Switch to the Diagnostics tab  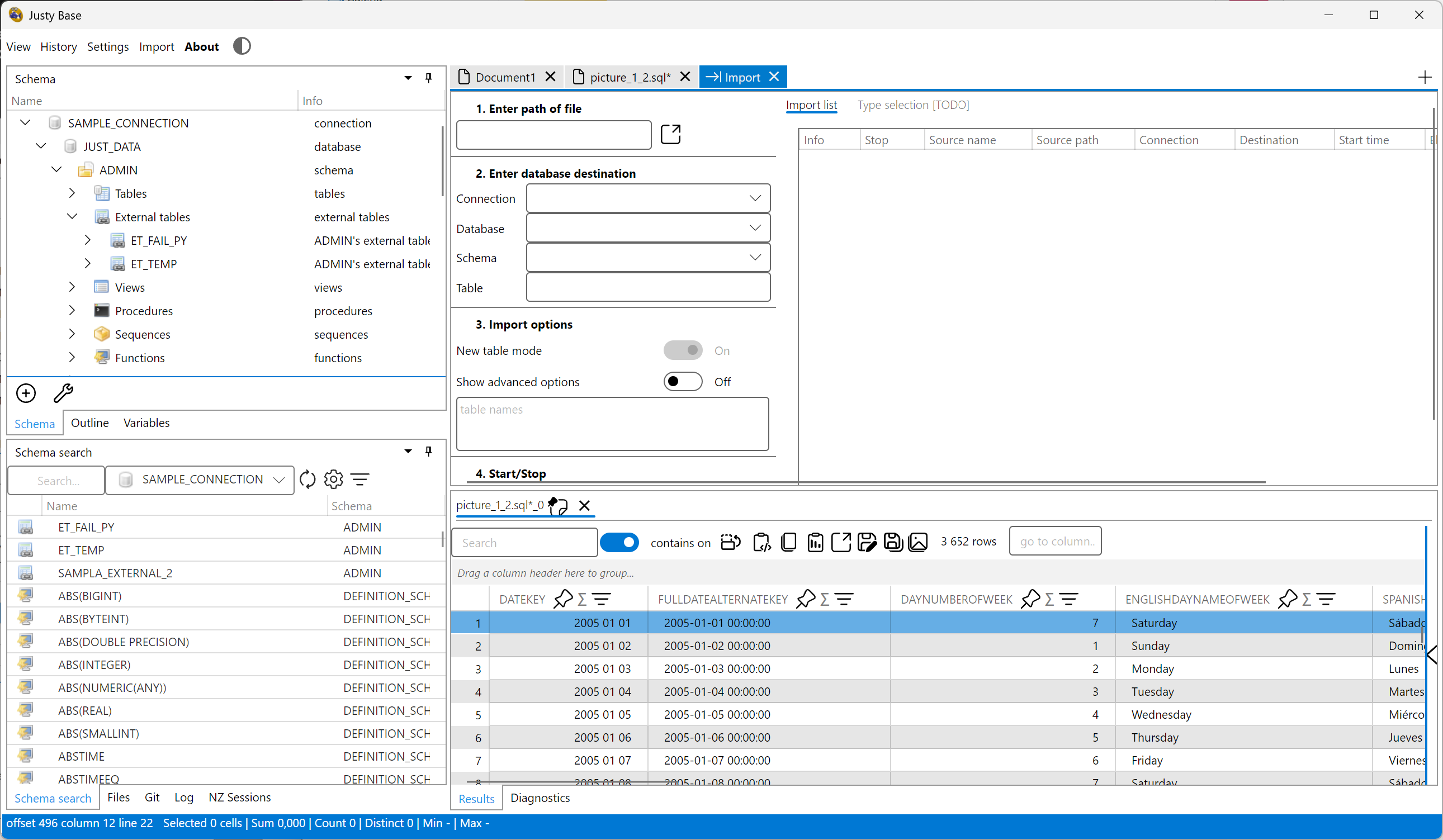click(540, 798)
